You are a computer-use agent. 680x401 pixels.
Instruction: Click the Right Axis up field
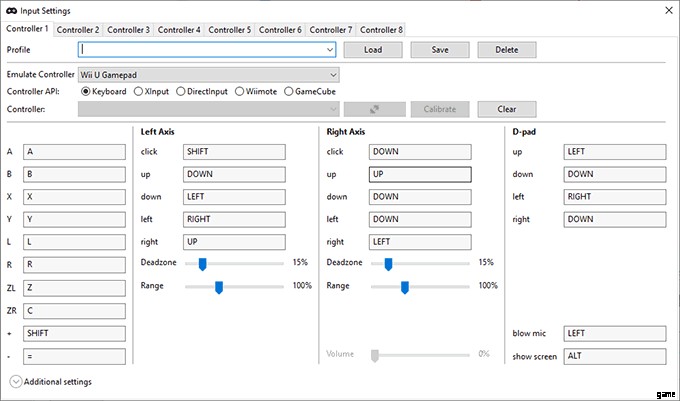(x=420, y=174)
